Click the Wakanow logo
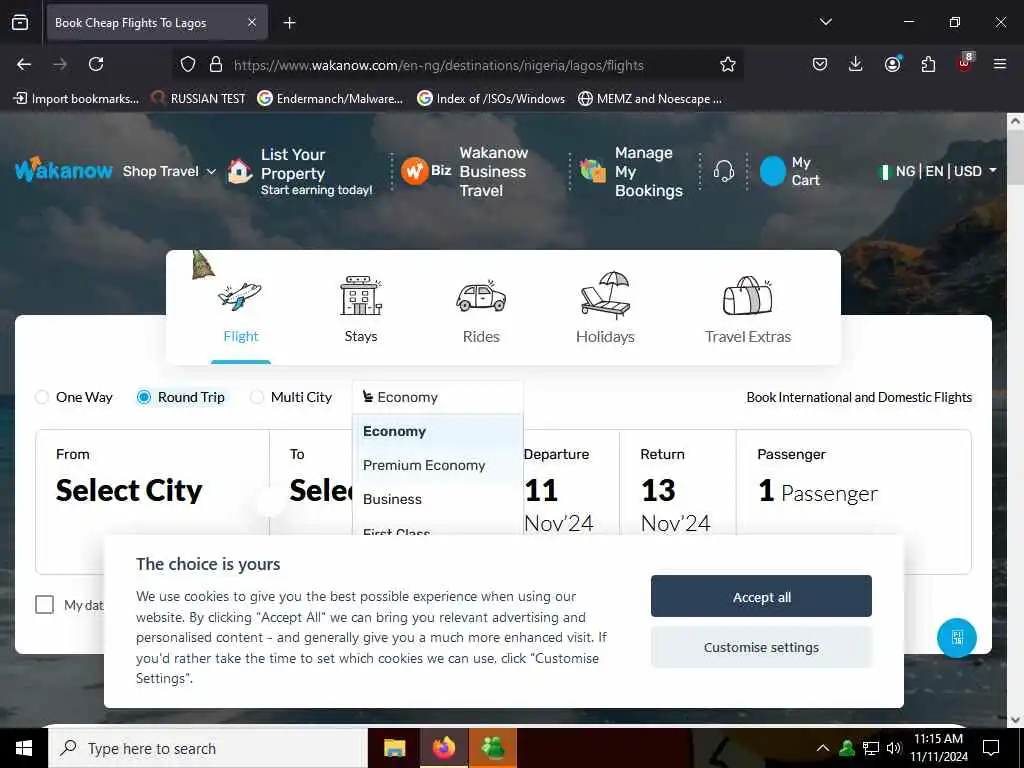Screen dimensions: 1024x768 coord(63,170)
